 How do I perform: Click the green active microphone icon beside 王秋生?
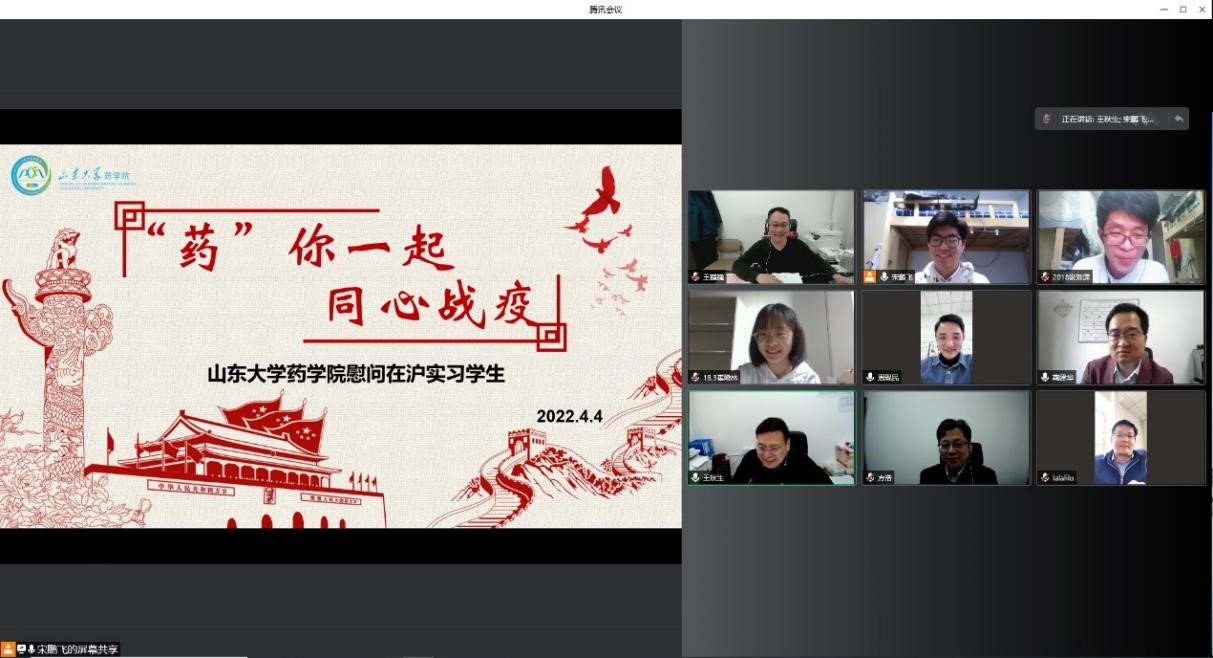point(695,478)
